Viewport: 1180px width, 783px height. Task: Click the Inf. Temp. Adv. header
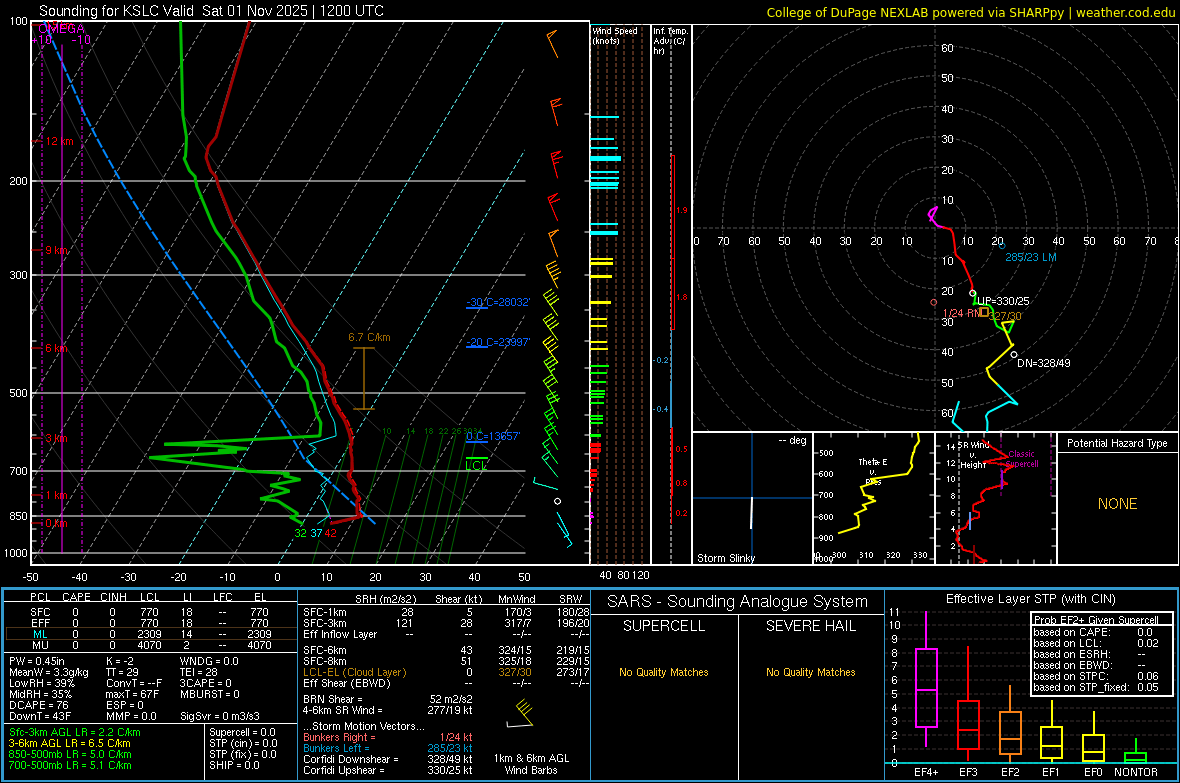tap(670, 41)
